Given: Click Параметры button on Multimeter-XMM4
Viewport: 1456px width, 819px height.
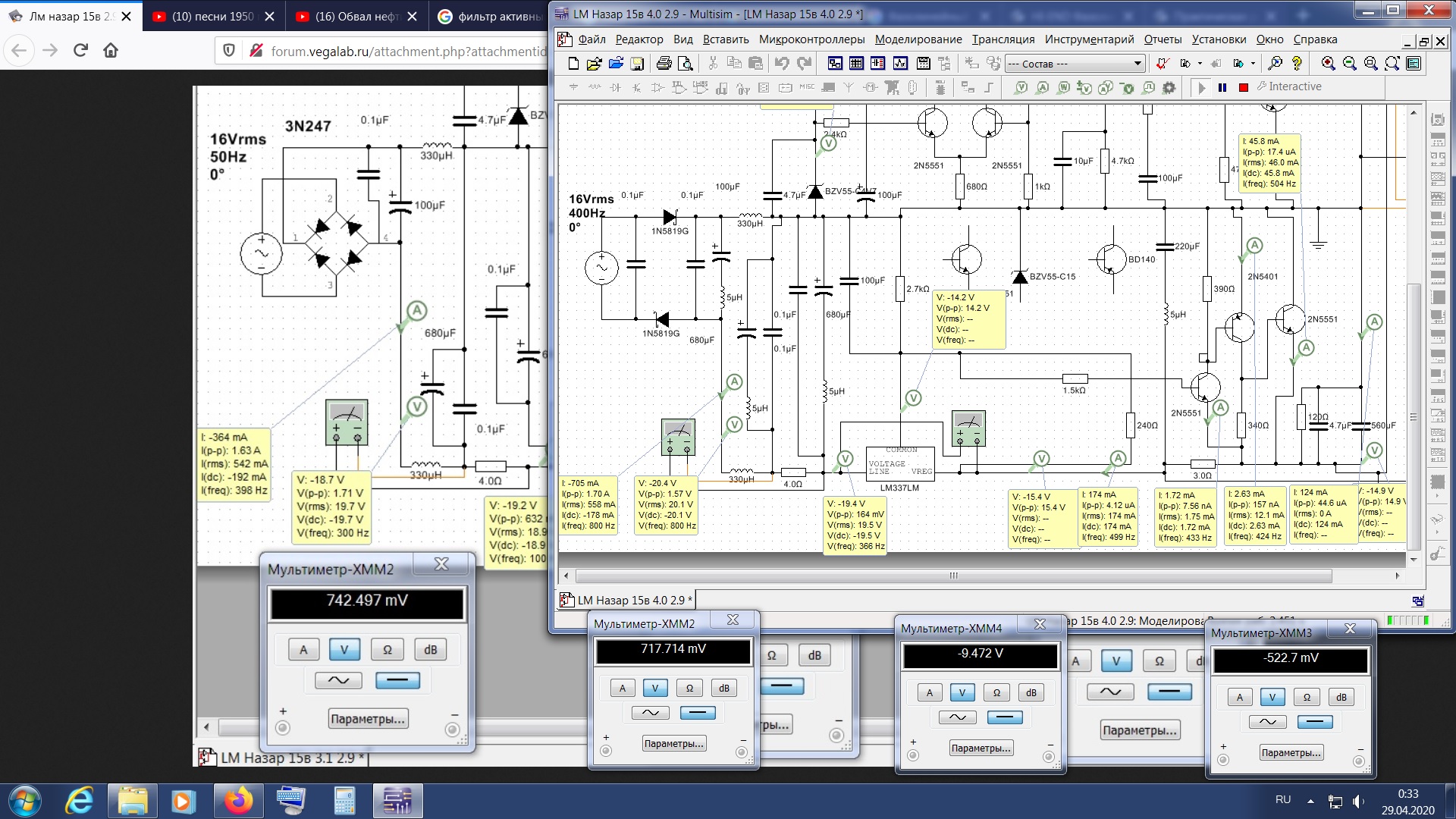Looking at the screenshot, I should click(x=981, y=748).
